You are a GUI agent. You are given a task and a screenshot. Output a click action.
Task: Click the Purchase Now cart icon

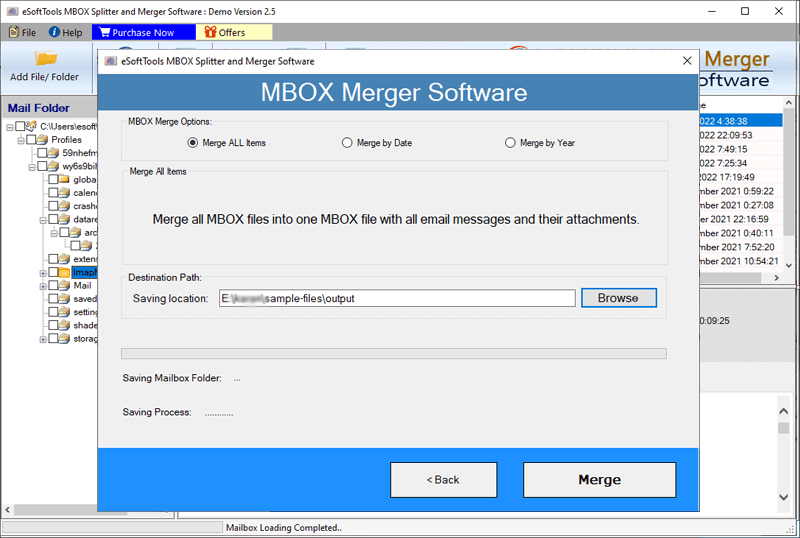point(105,32)
